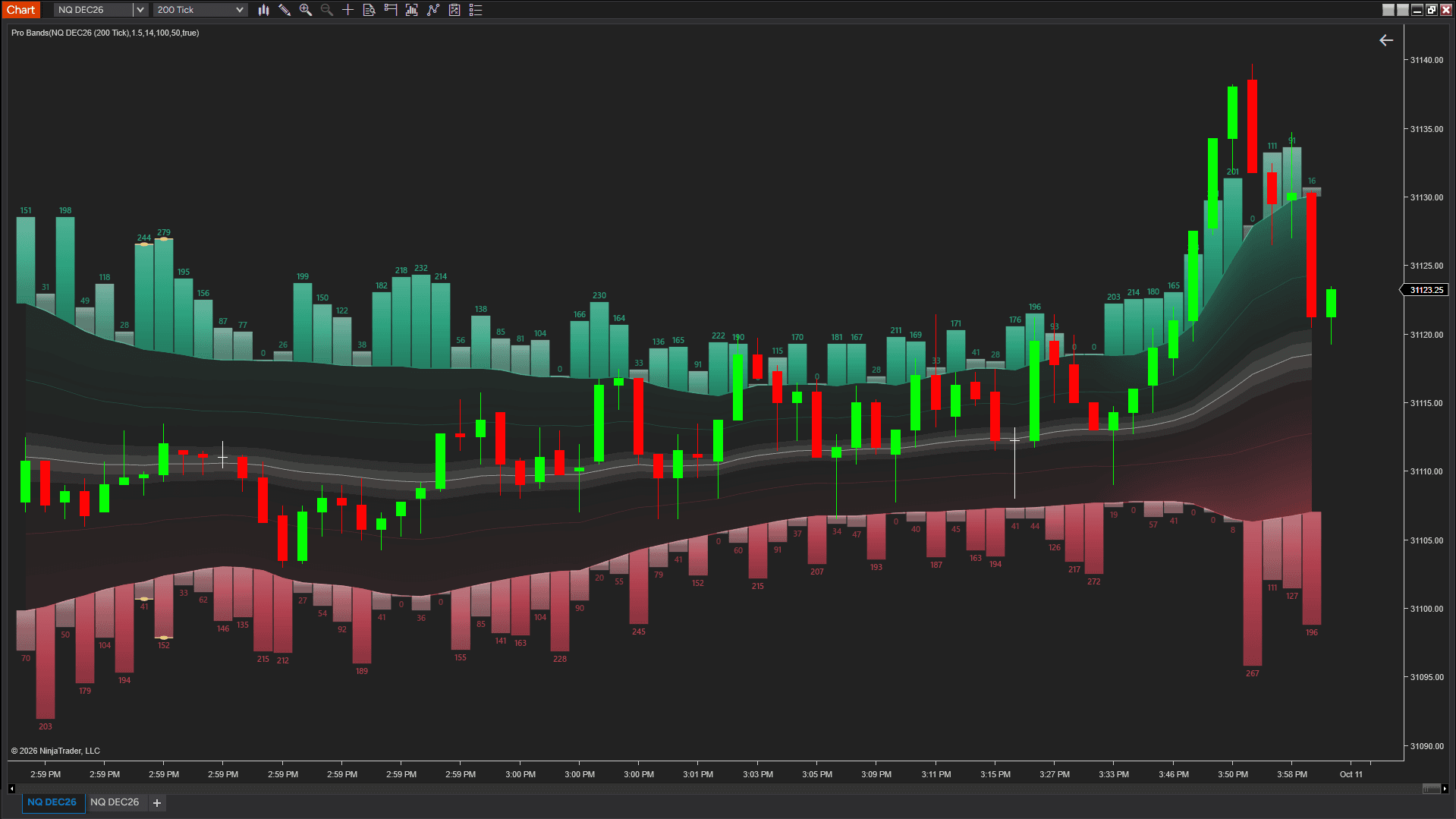Click the horizontal scrollbar thumb
1456x819 pixels.
pos(1431,789)
